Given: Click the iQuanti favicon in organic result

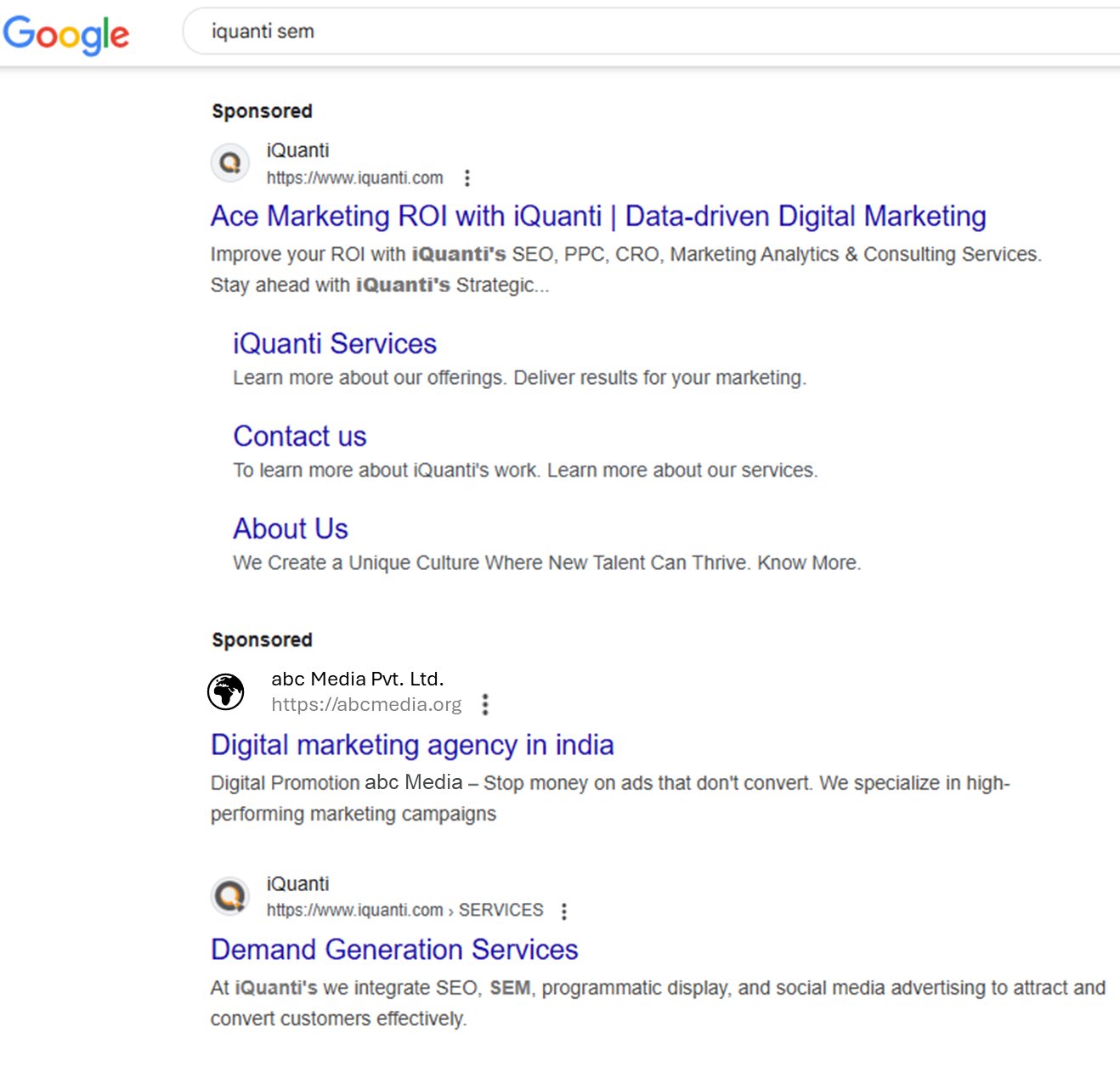Looking at the screenshot, I should (x=230, y=896).
